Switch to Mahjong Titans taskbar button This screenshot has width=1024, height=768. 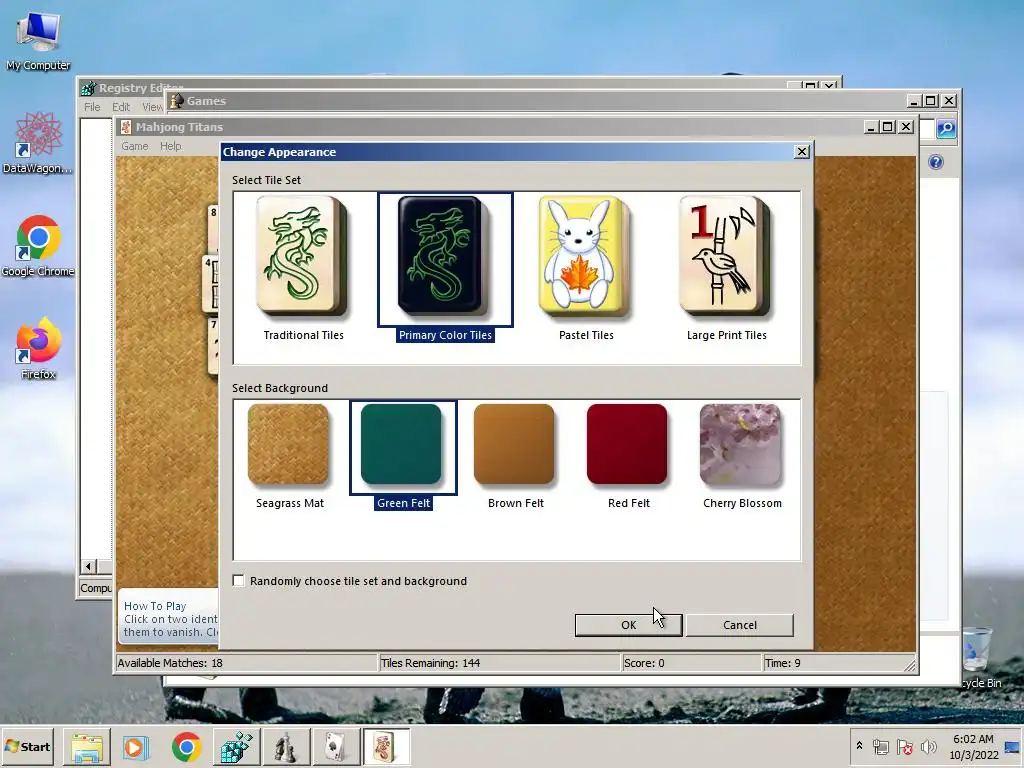tap(385, 747)
